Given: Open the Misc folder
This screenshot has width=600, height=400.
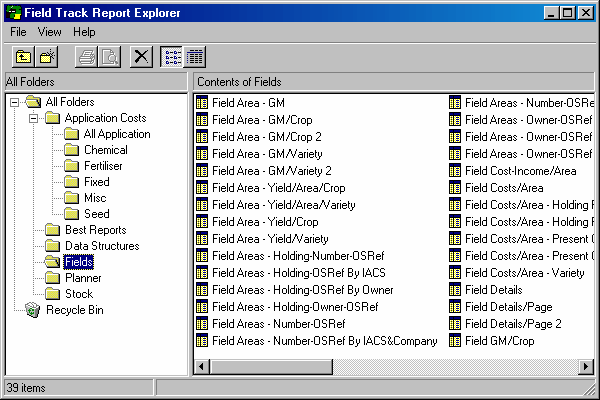Looking at the screenshot, I should pos(95,198).
